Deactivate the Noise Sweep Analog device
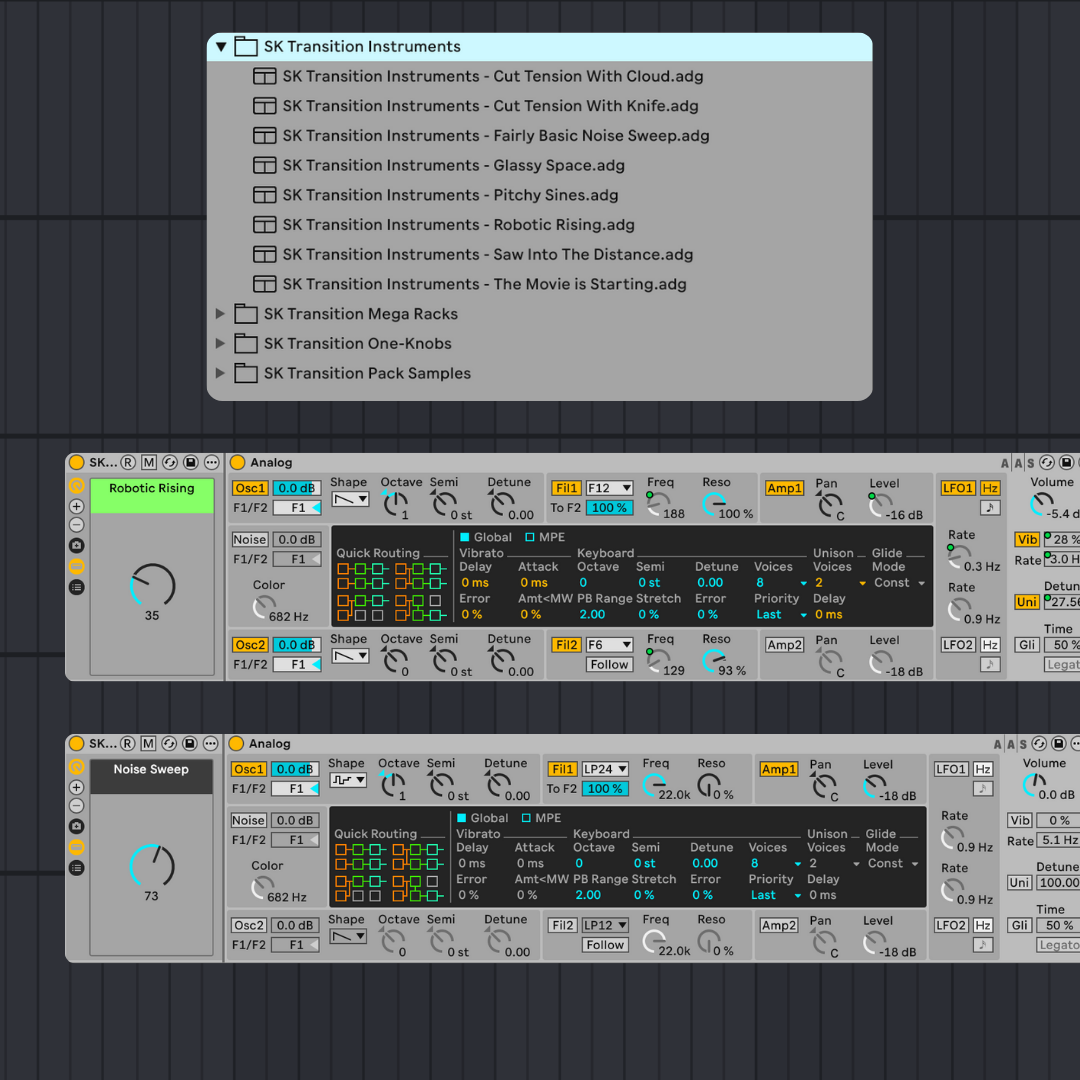The image size is (1080, 1080). point(235,743)
